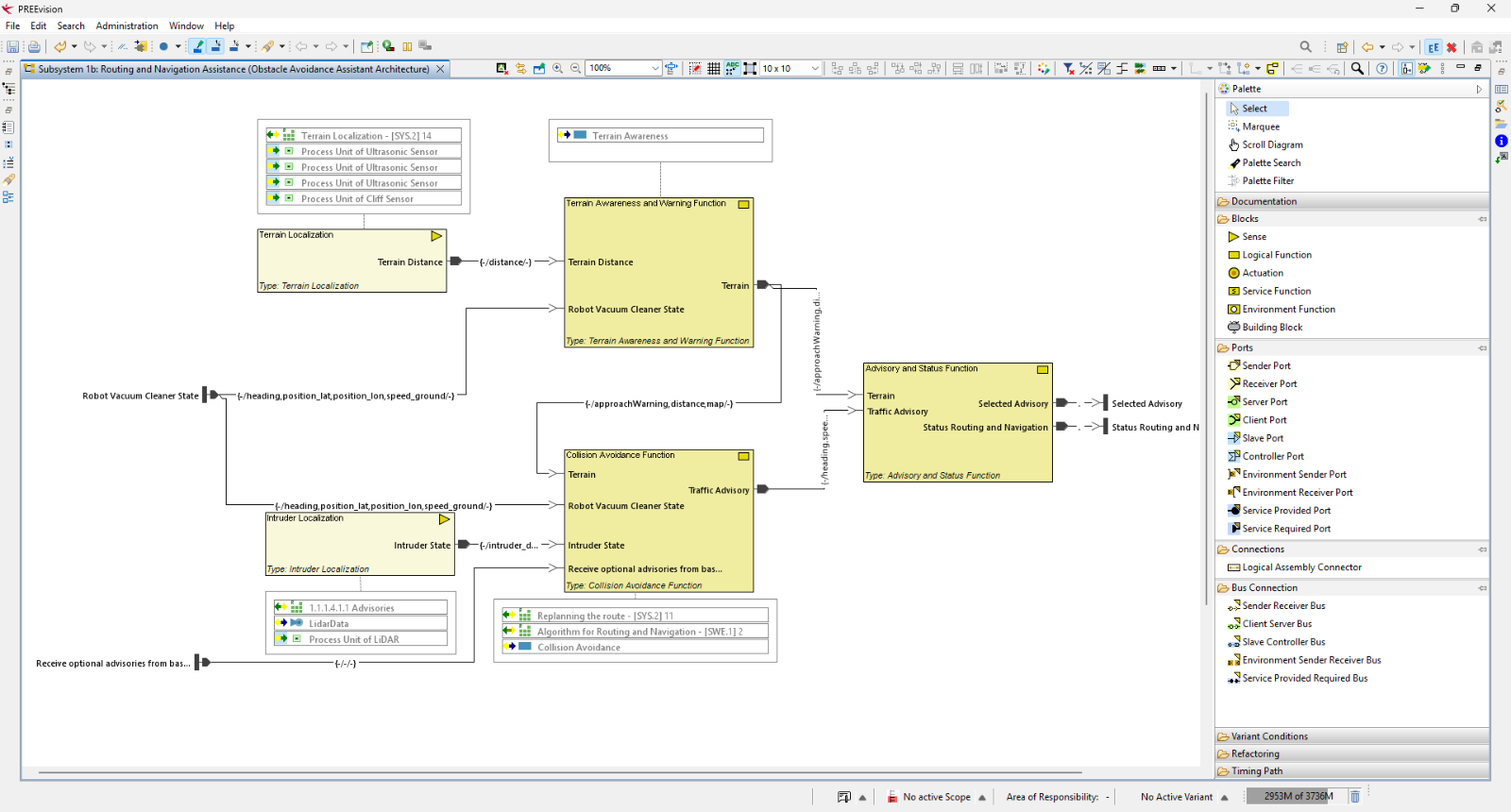This screenshot has width=1511, height=812.
Task: Click the Area of Responsibility status entry
Action: pos(1058,797)
